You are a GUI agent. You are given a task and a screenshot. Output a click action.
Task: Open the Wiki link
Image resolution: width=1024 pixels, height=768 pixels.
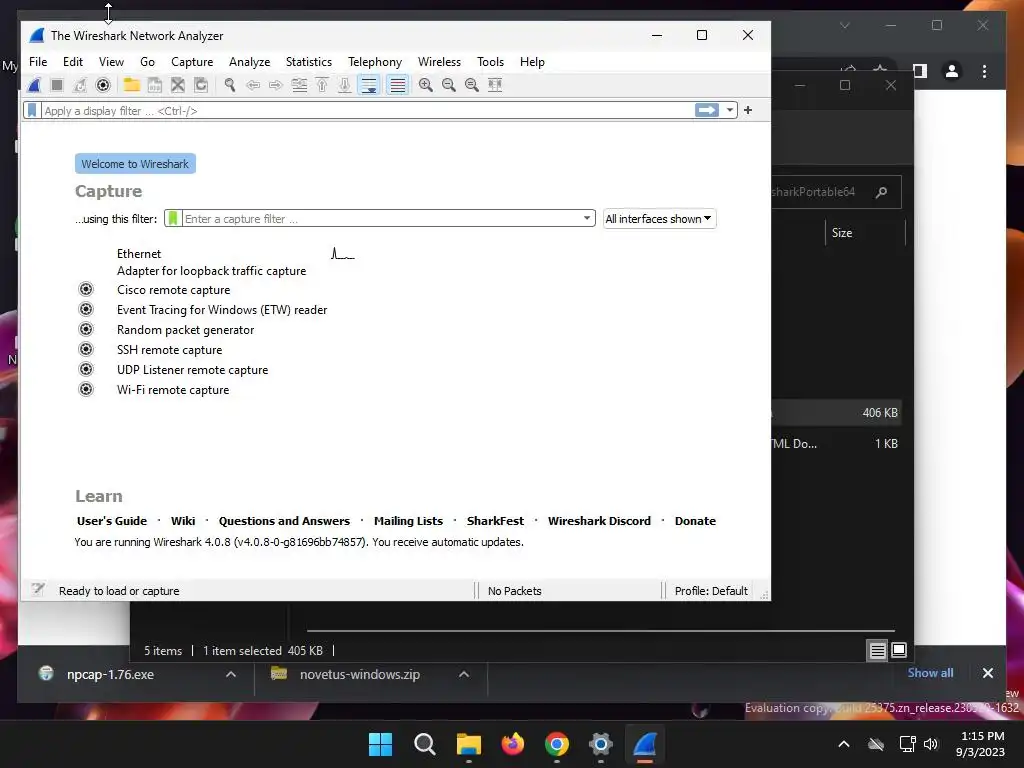(183, 521)
